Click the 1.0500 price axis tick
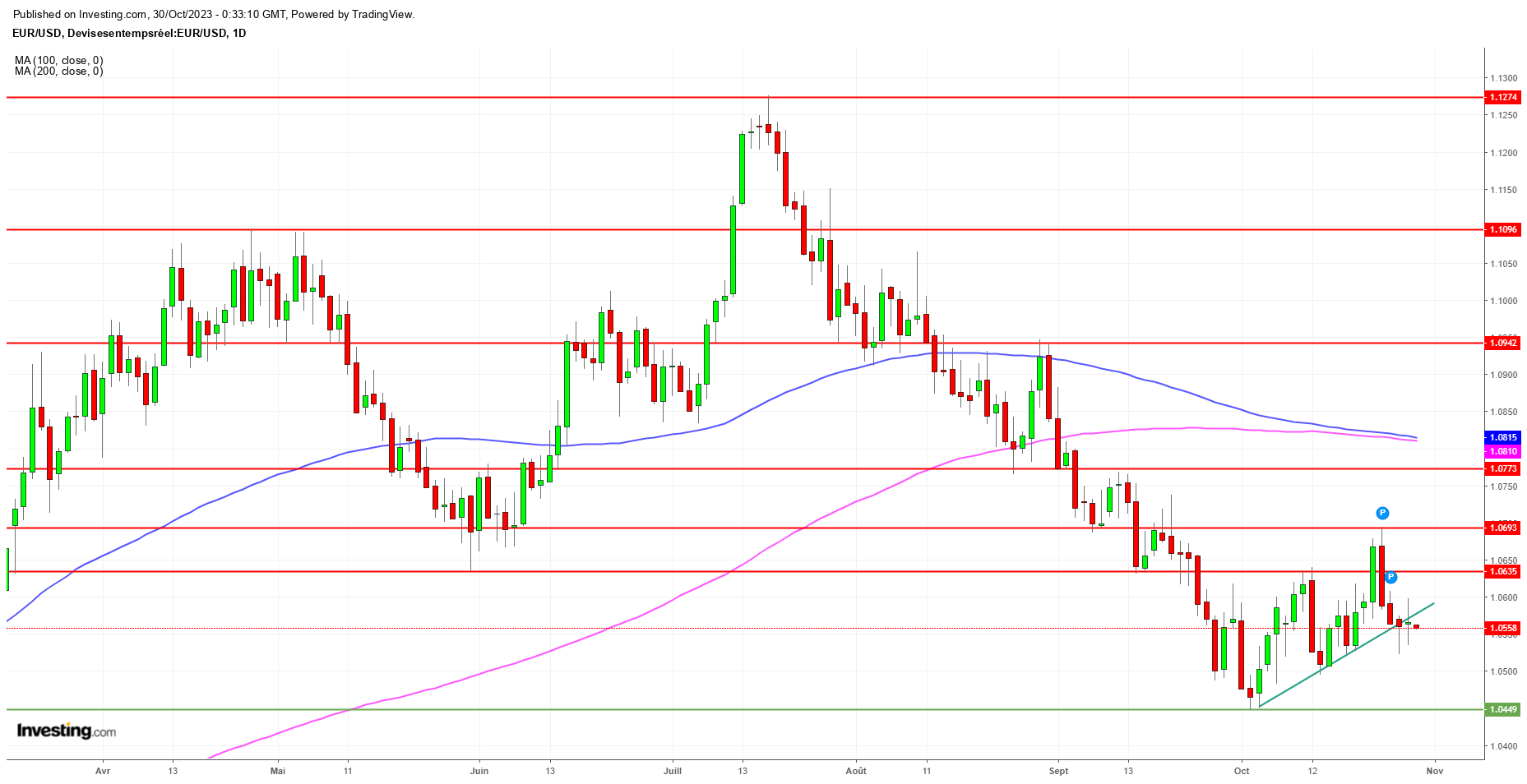Screen dimensions: 1527x784 tap(1504, 671)
